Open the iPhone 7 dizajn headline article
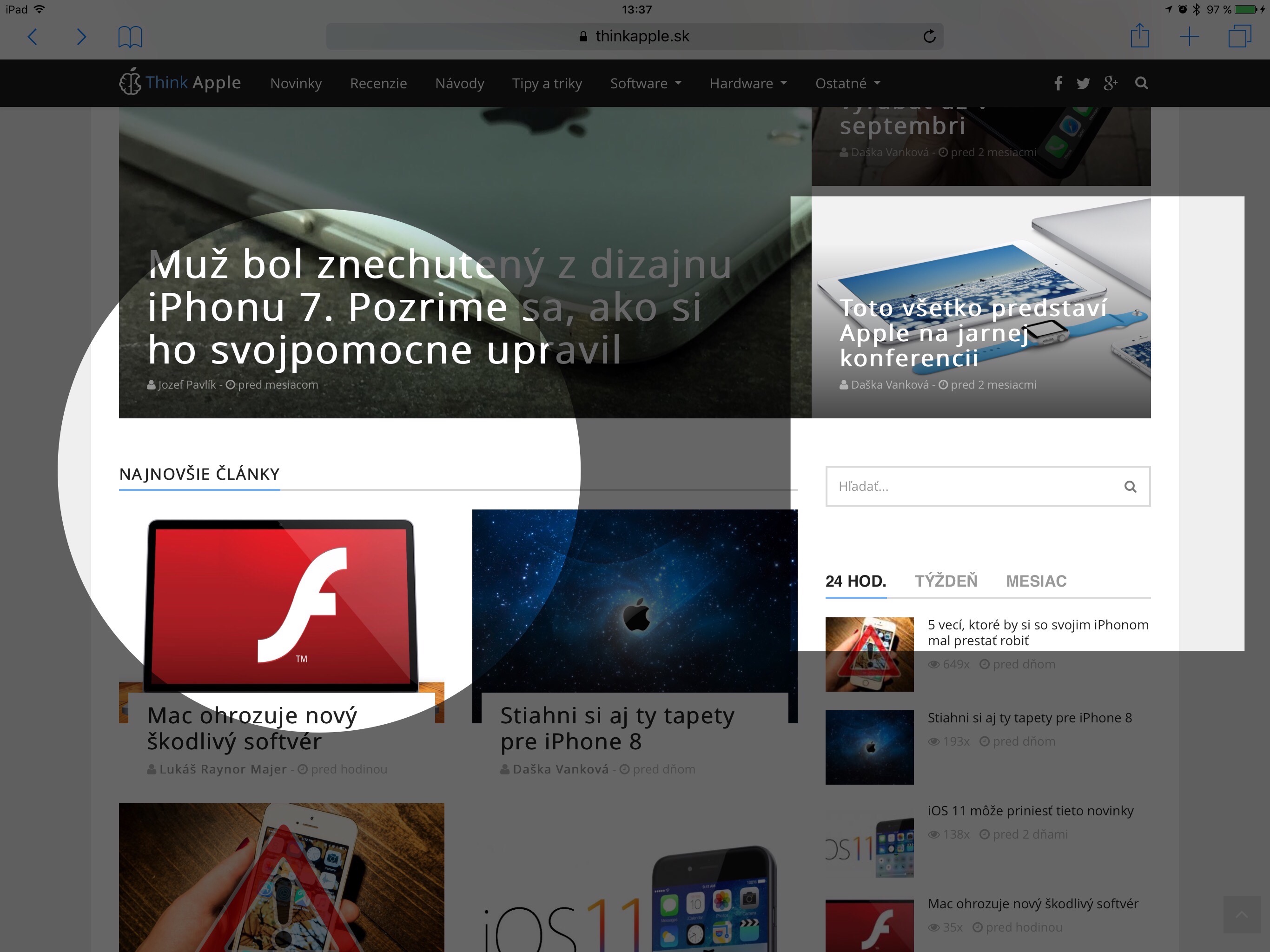The image size is (1270, 952). (439, 307)
